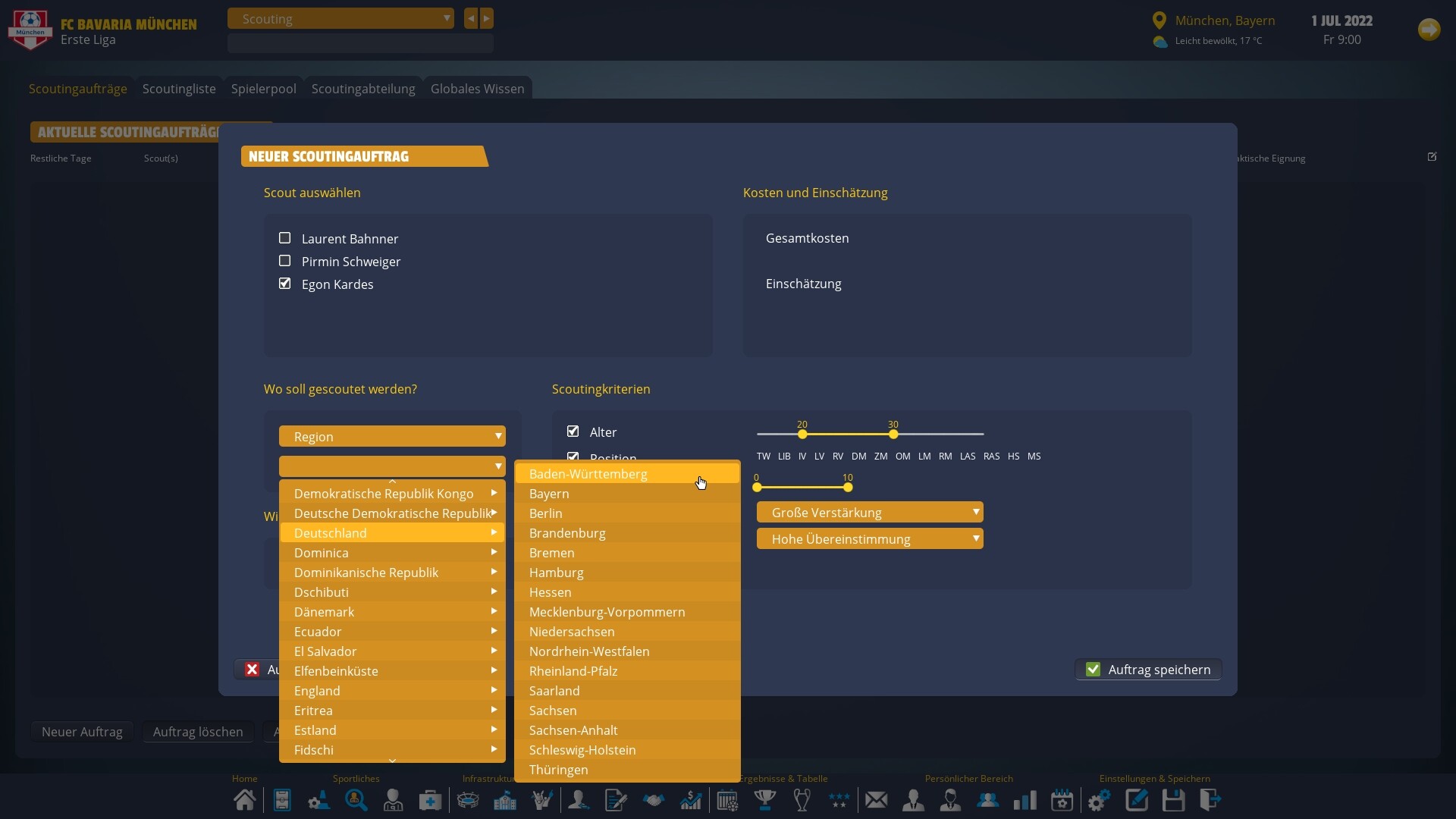Open the stadium infrastructure icon

(468, 800)
